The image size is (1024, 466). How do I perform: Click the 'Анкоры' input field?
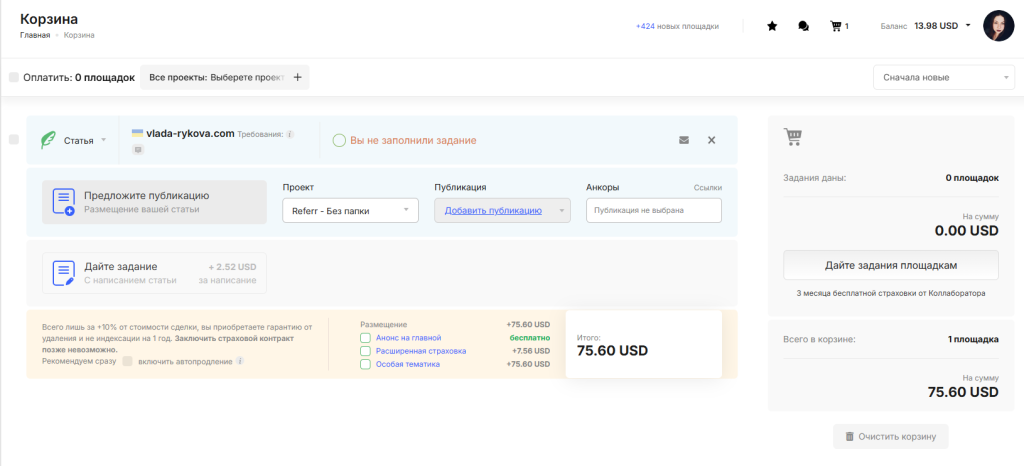[x=653, y=211]
